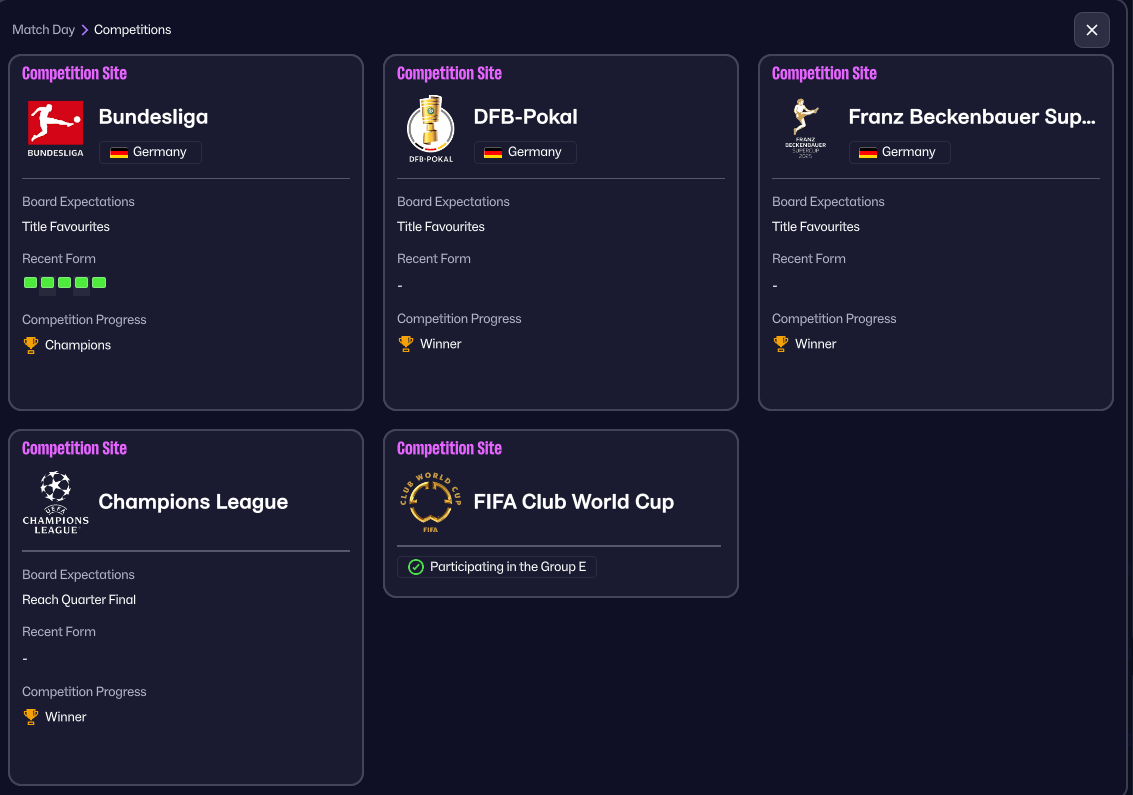
Task: Select the Competitions breadcrumb item
Action: point(132,30)
